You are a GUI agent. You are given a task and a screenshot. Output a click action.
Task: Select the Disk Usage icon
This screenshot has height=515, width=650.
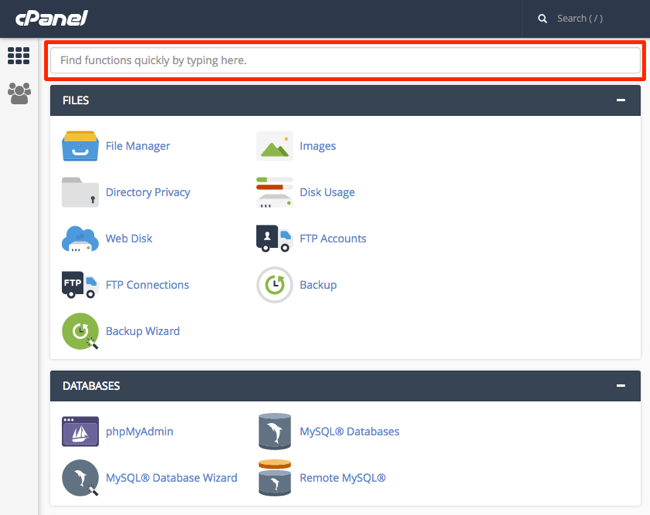[274, 192]
